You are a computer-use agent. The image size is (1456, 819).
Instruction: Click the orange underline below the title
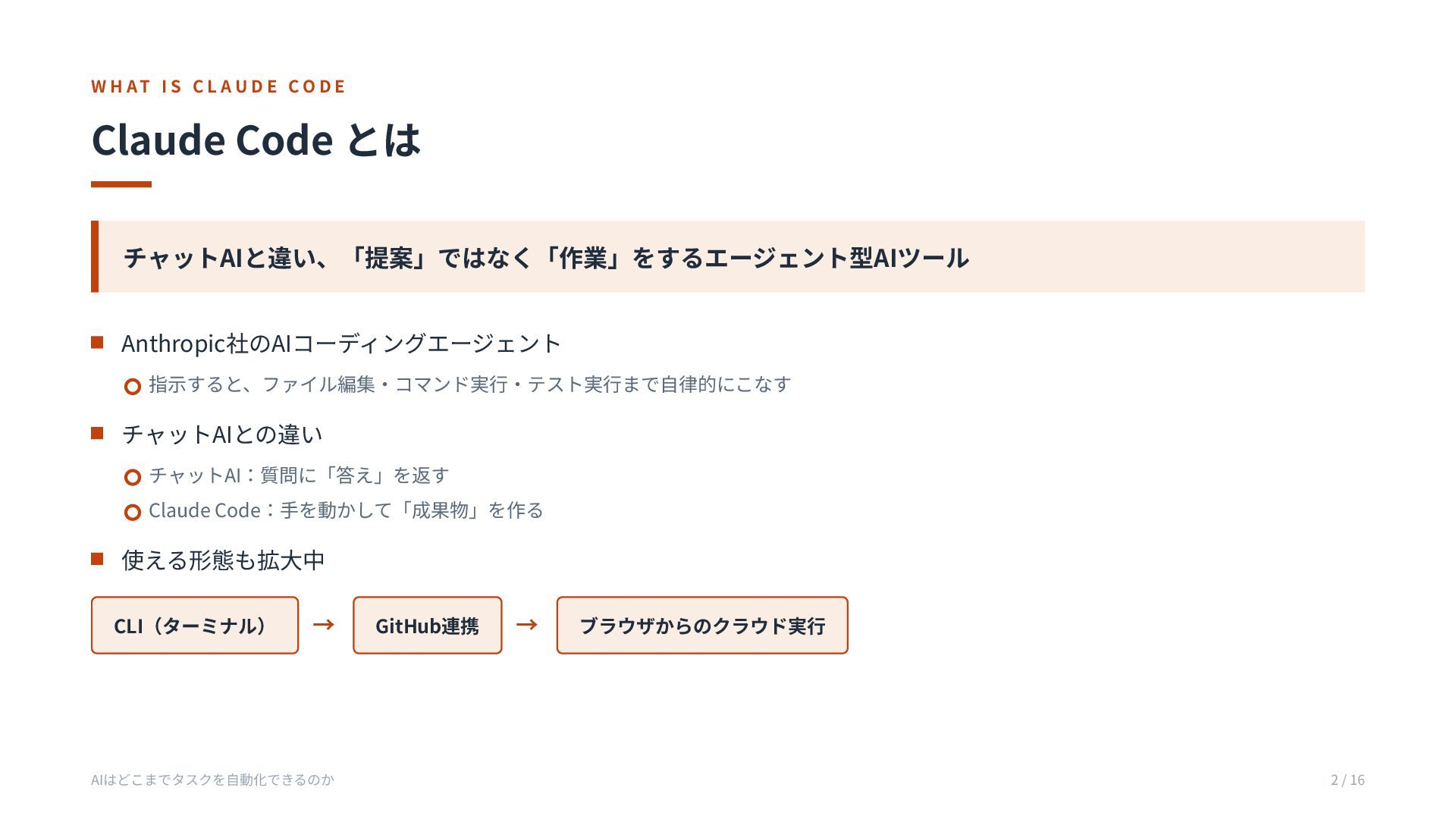(121, 184)
